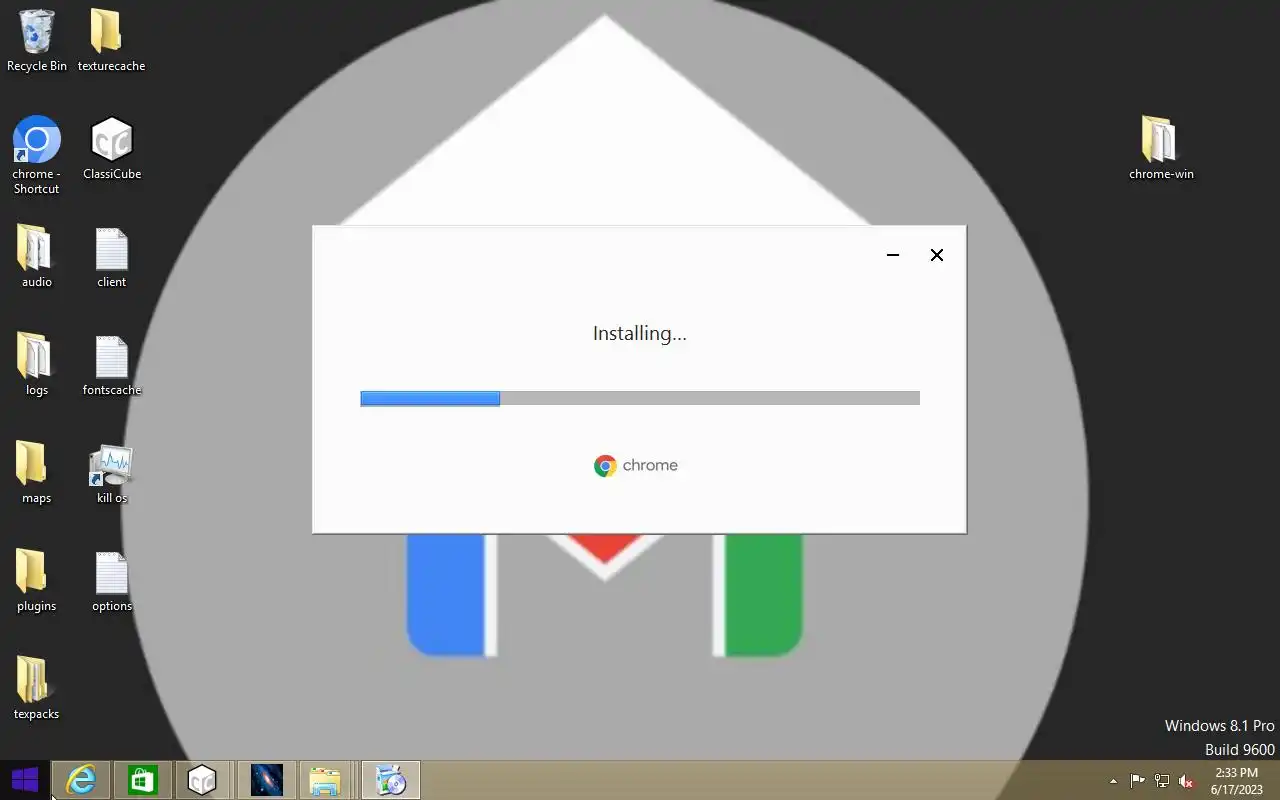Select the audio folder icon

[x=37, y=257]
